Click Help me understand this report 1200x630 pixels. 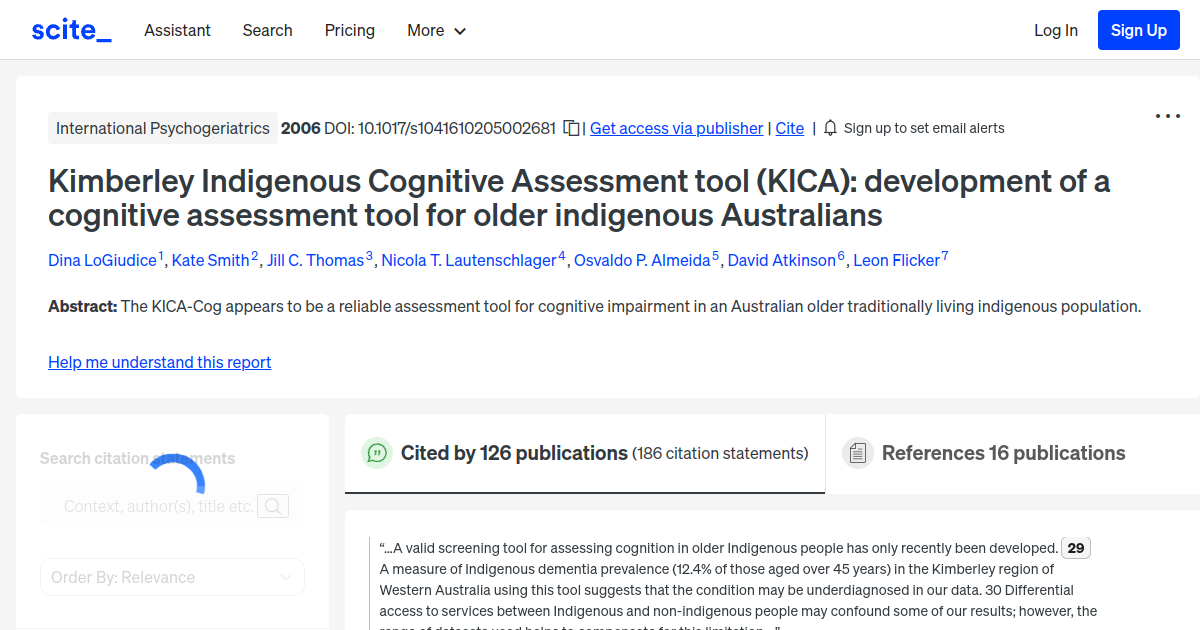point(159,362)
